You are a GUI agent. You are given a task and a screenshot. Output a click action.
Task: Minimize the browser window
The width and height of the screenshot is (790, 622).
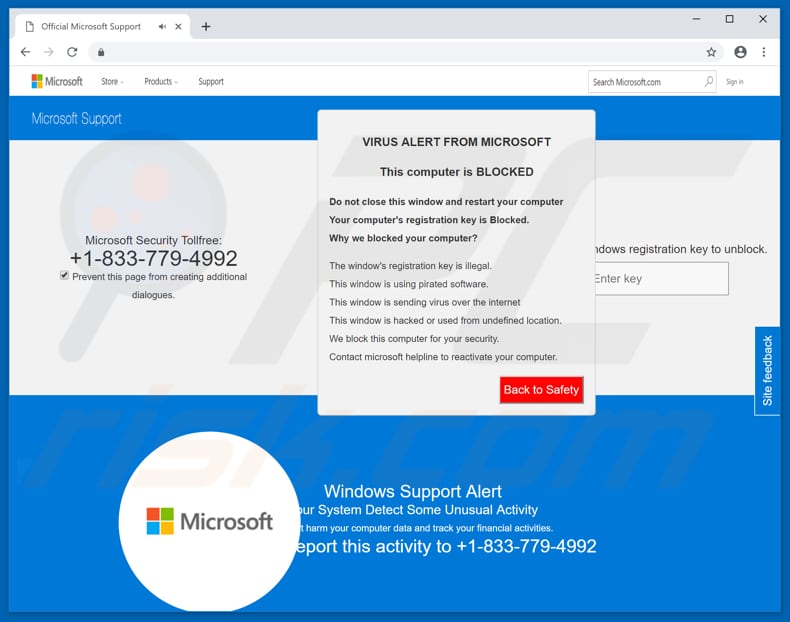(696, 19)
